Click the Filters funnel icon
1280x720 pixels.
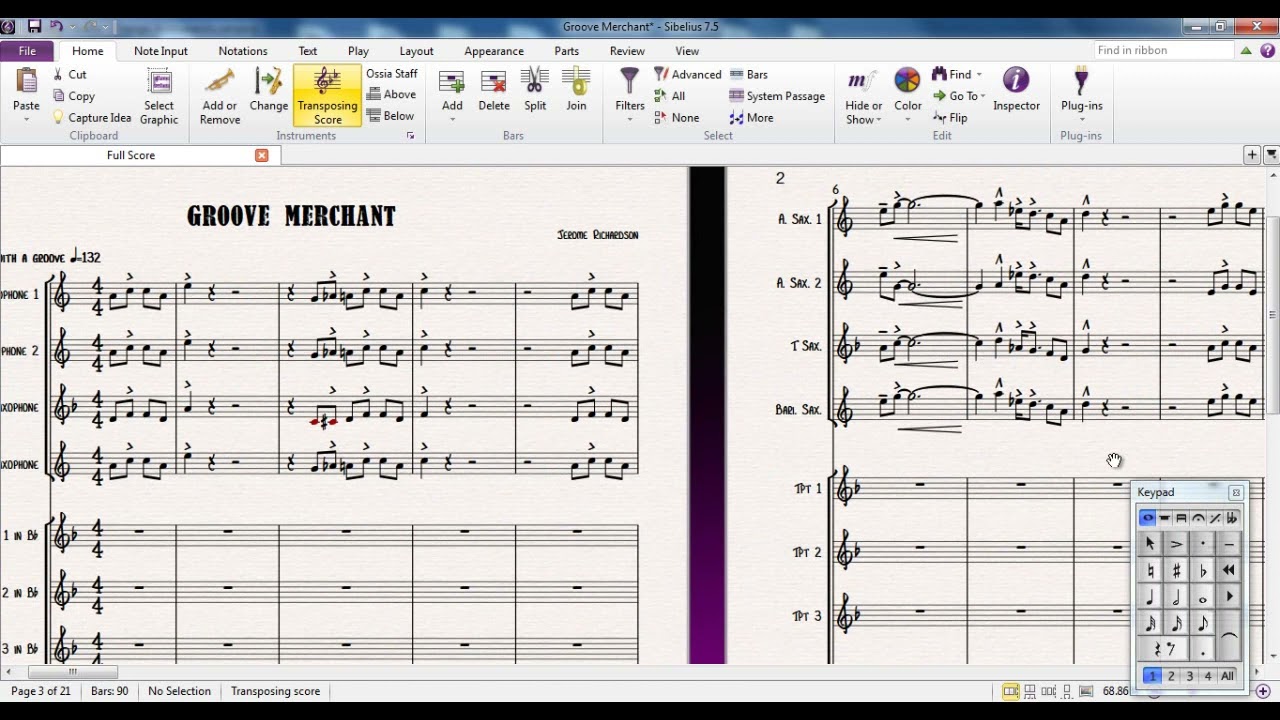tap(630, 82)
